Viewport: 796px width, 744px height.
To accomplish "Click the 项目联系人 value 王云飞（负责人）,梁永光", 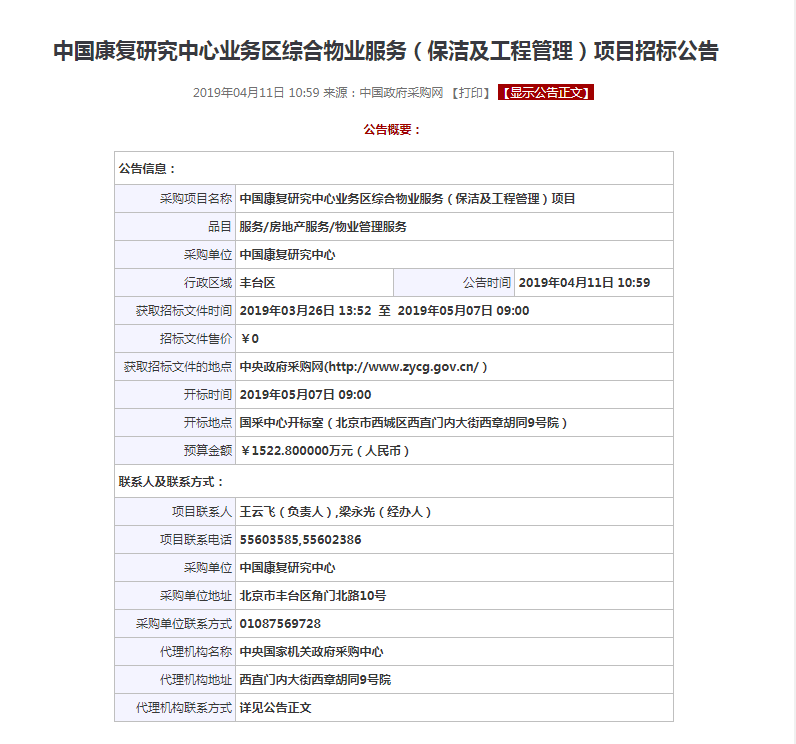I will click(335, 512).
